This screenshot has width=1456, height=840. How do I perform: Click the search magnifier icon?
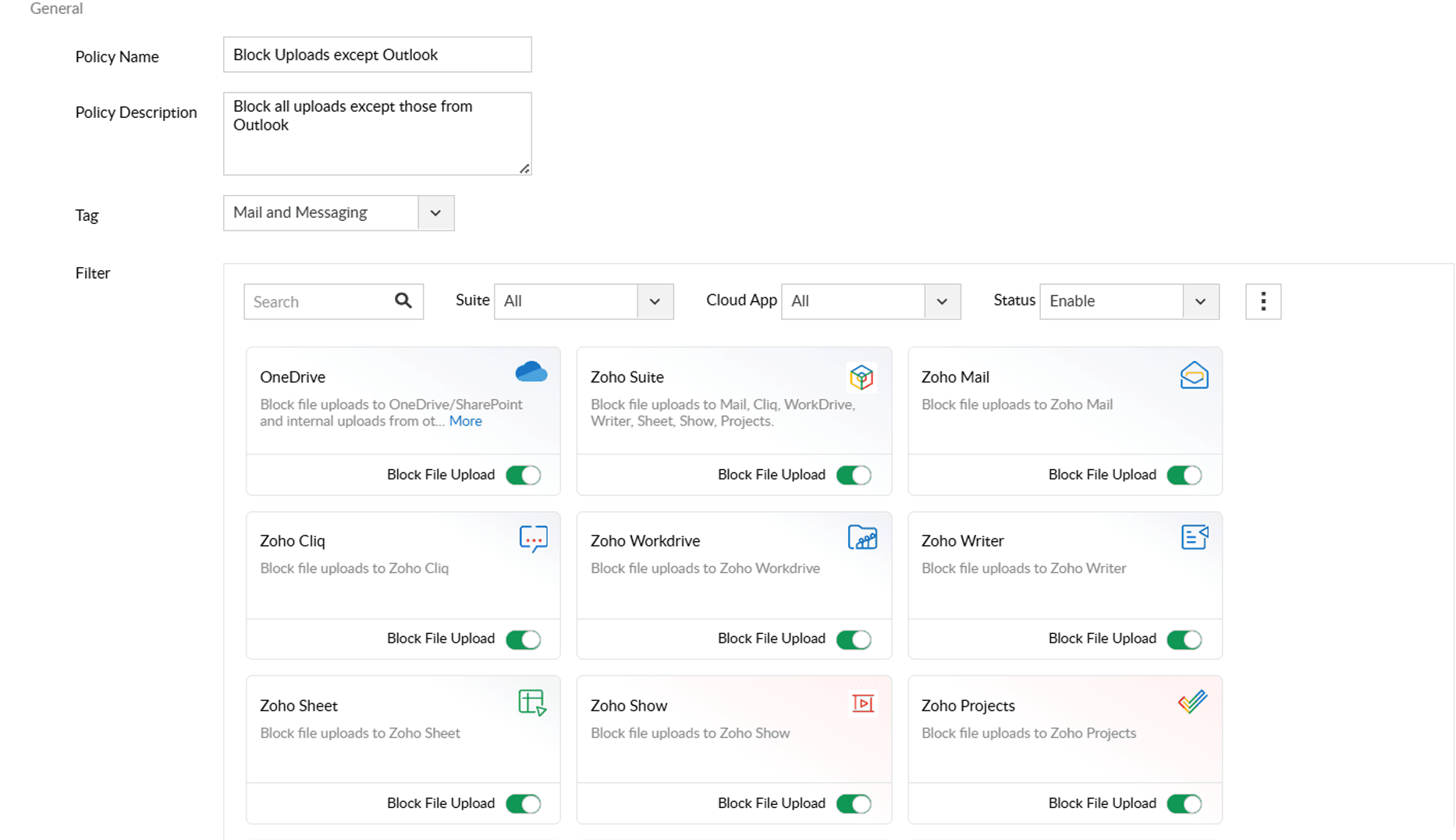tap(403, 301)
